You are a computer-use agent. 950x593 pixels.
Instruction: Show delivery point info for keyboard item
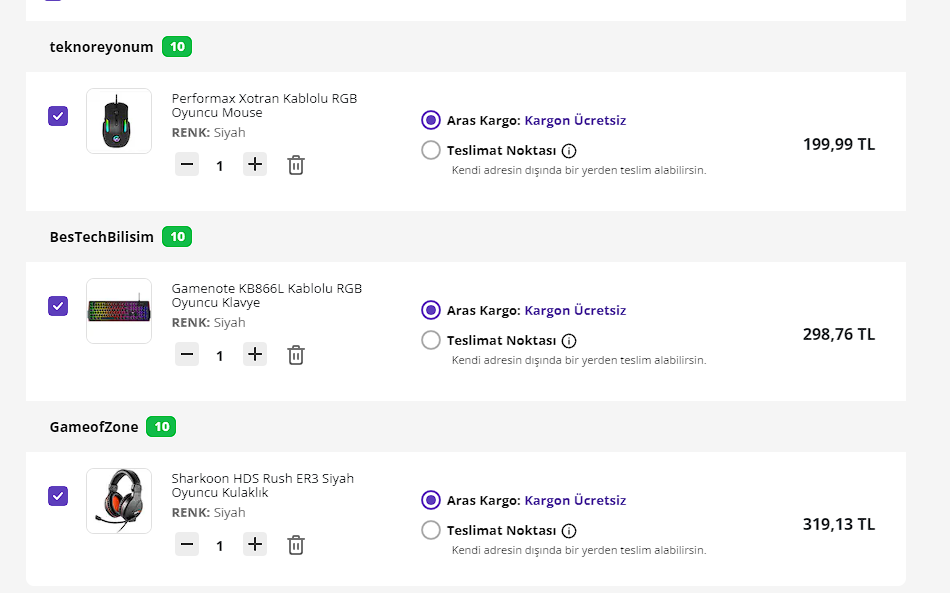(569, 341)
